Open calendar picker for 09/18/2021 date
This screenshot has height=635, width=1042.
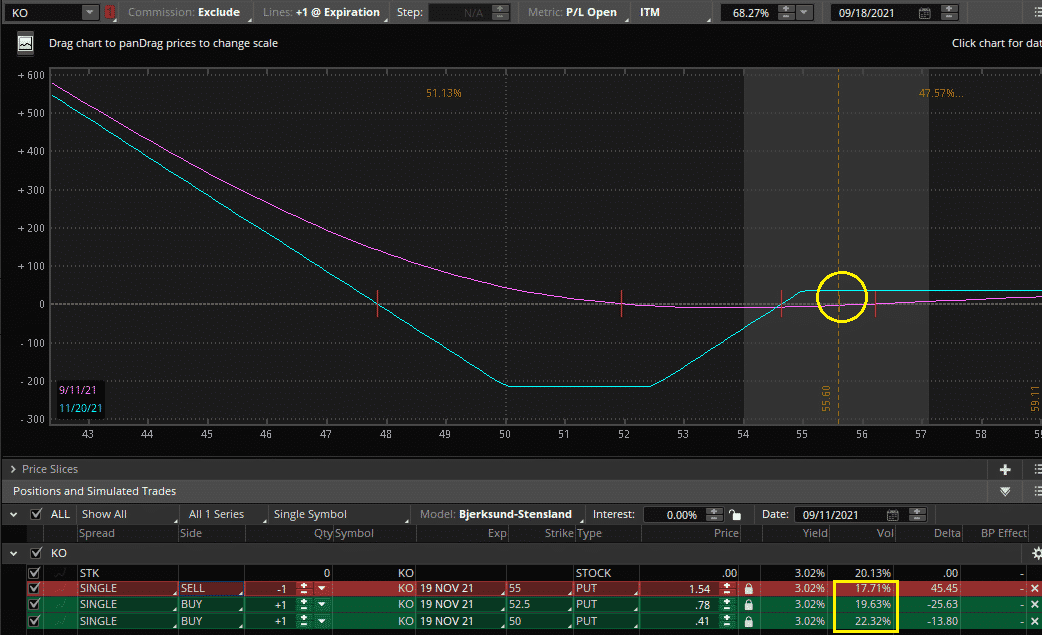[x=924, y=13]
